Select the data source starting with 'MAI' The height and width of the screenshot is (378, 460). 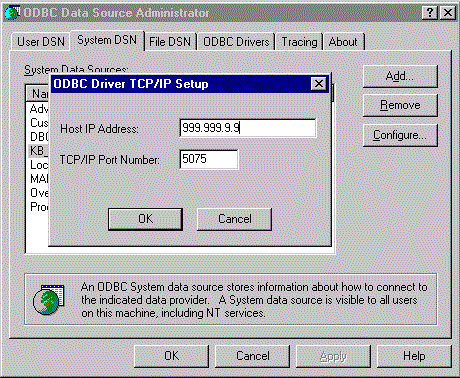(x=39, y=179)
